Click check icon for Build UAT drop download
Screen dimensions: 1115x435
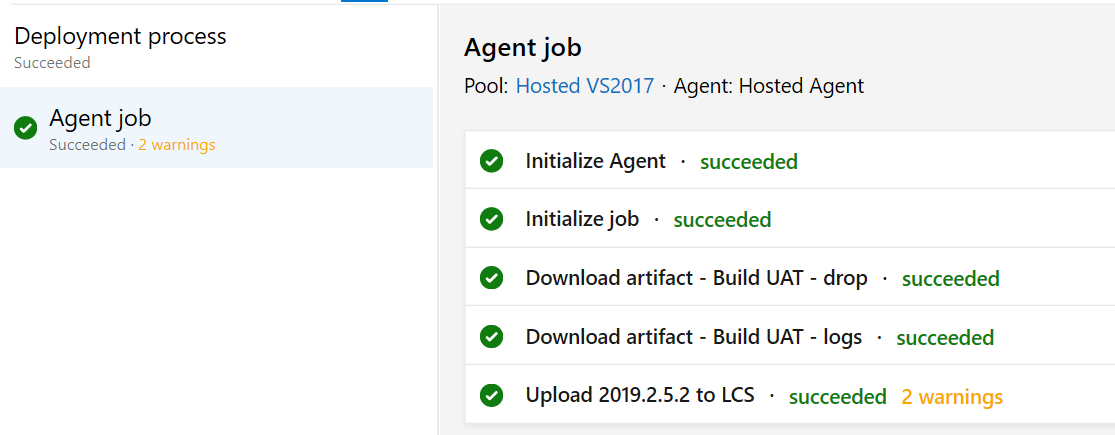coord(491,278)
